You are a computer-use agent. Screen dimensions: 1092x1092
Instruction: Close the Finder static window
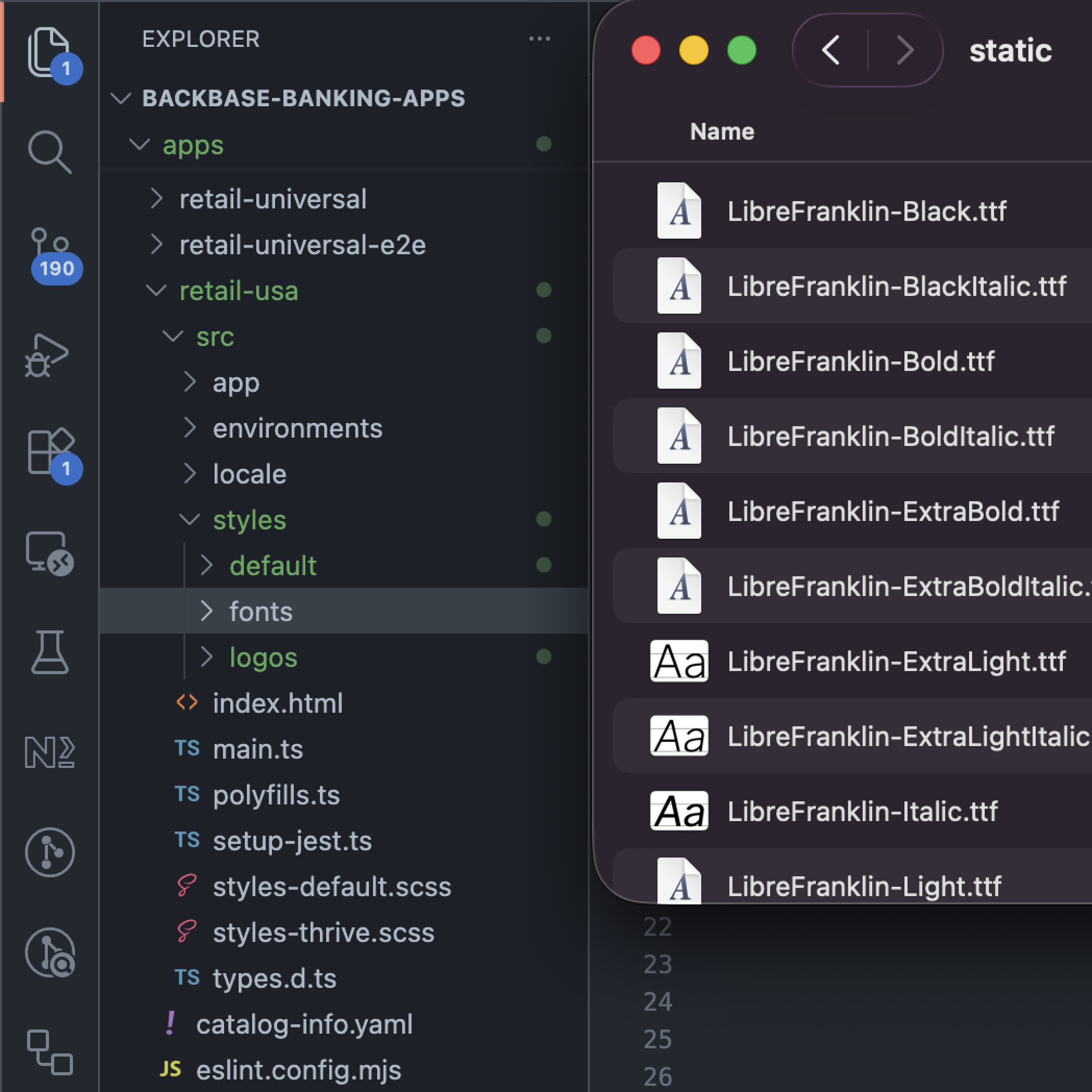pyautogui.click(x=646, y=51)
